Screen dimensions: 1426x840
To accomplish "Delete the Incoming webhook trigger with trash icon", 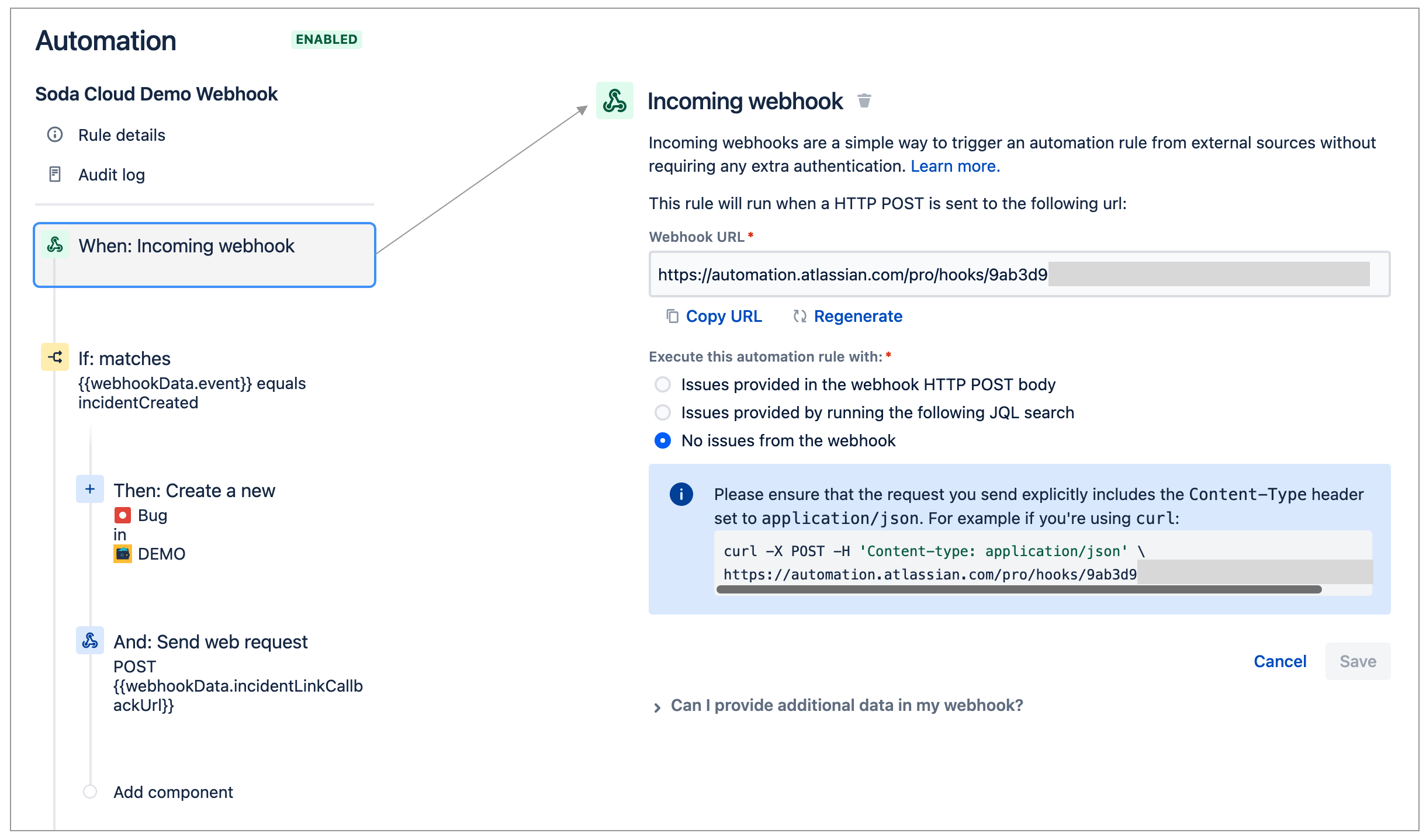I will [x=864, y=100].
